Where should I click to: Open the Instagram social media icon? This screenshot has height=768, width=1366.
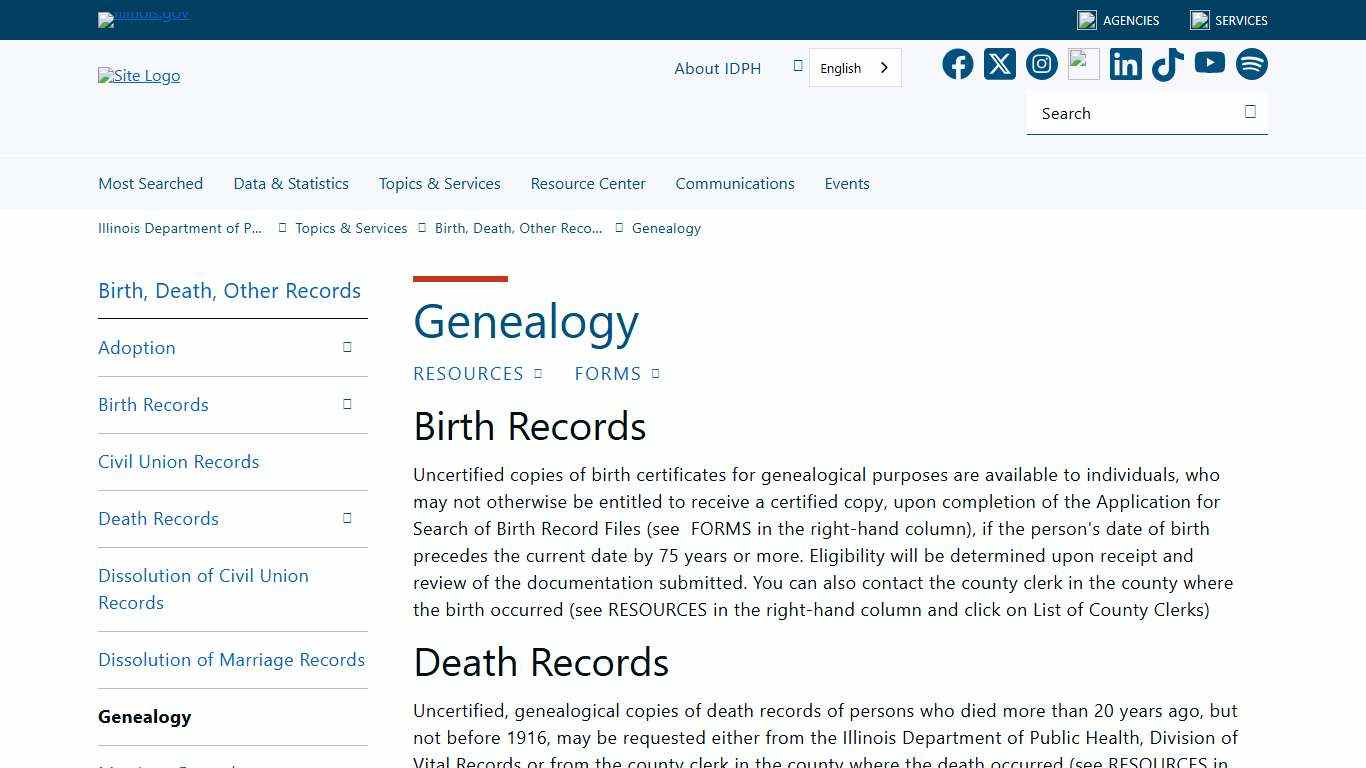point(1041,64)
